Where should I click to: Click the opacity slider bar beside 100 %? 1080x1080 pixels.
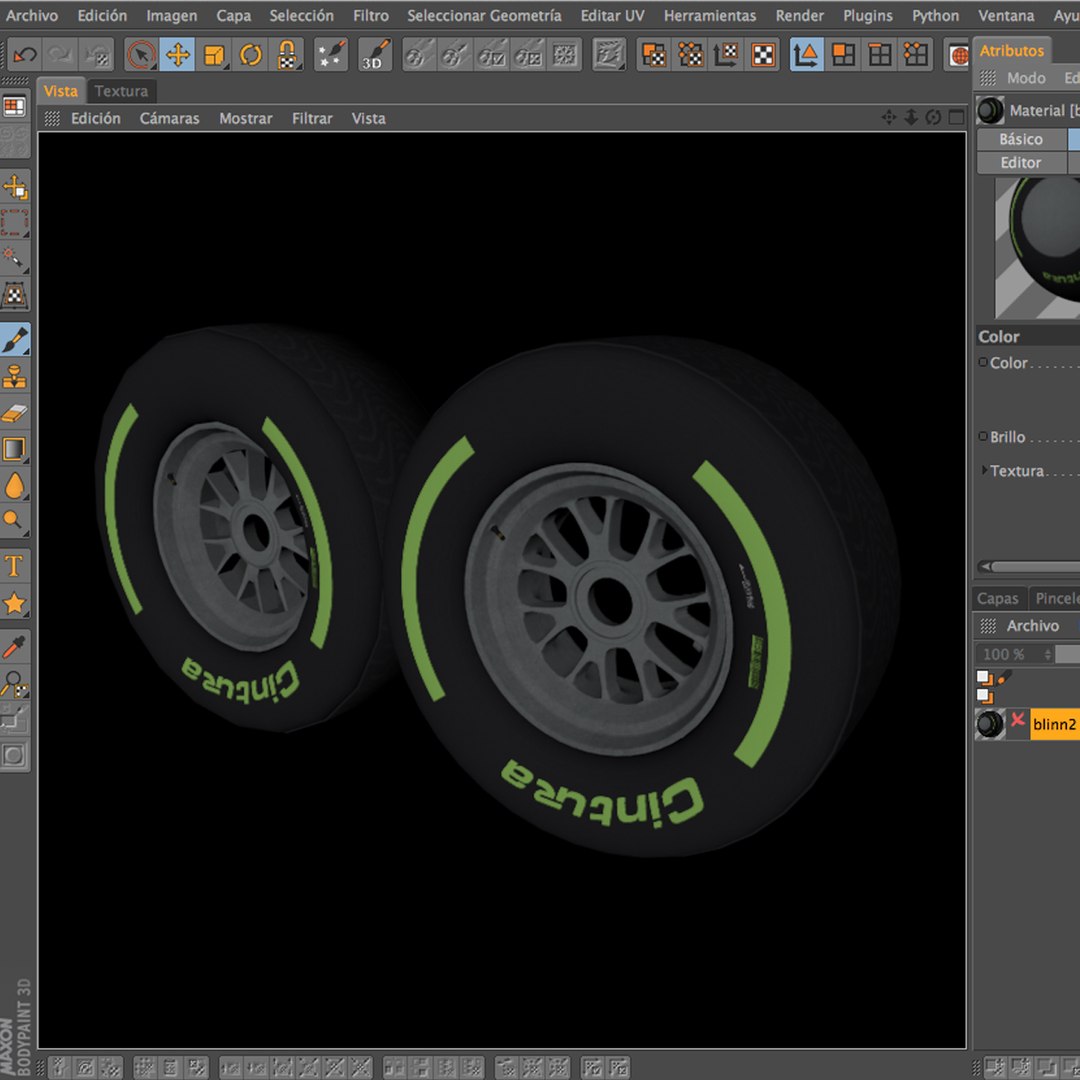(1068, 654)
